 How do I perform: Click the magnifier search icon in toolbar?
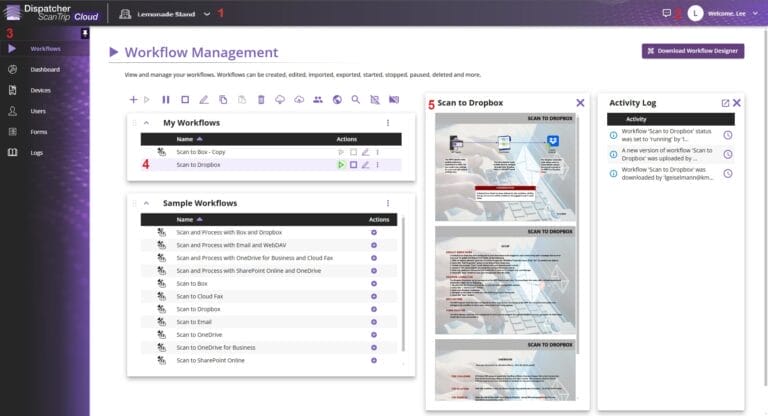coord(356,100)
